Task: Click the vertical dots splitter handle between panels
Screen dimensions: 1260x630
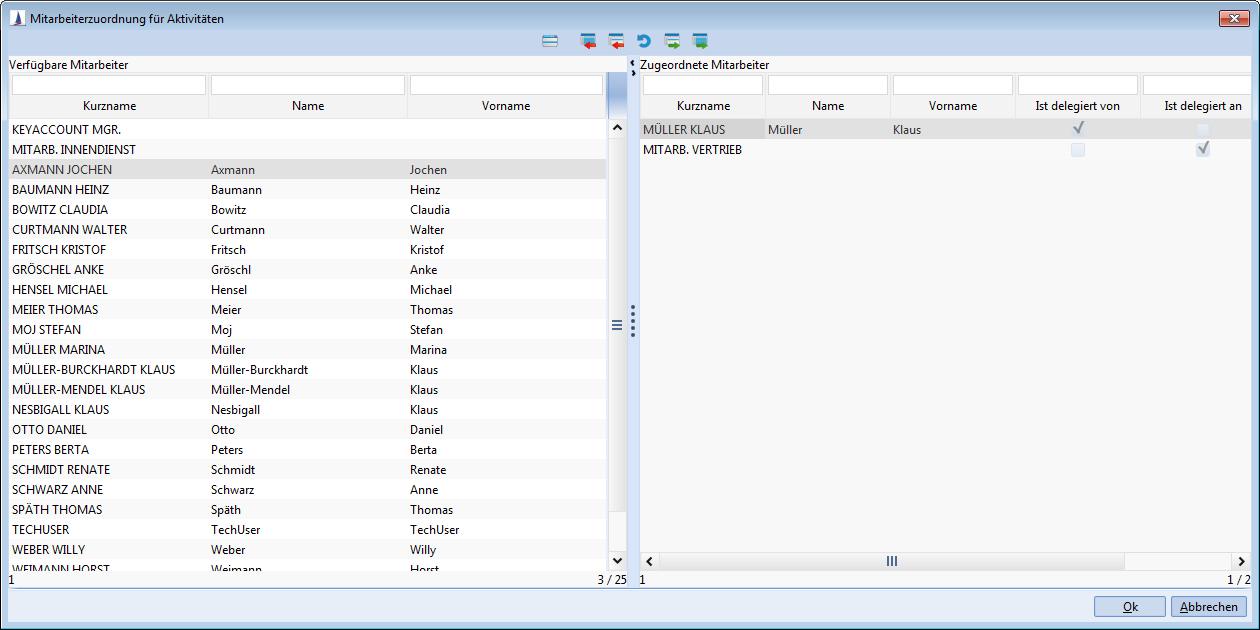Action: (633, 322)
